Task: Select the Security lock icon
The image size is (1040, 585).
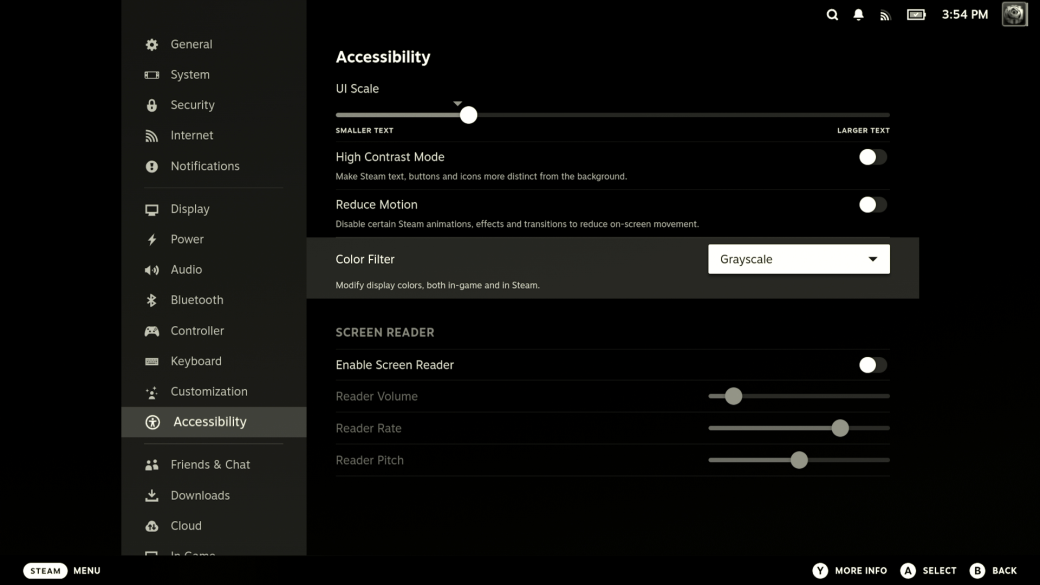Action: point(152,105)
